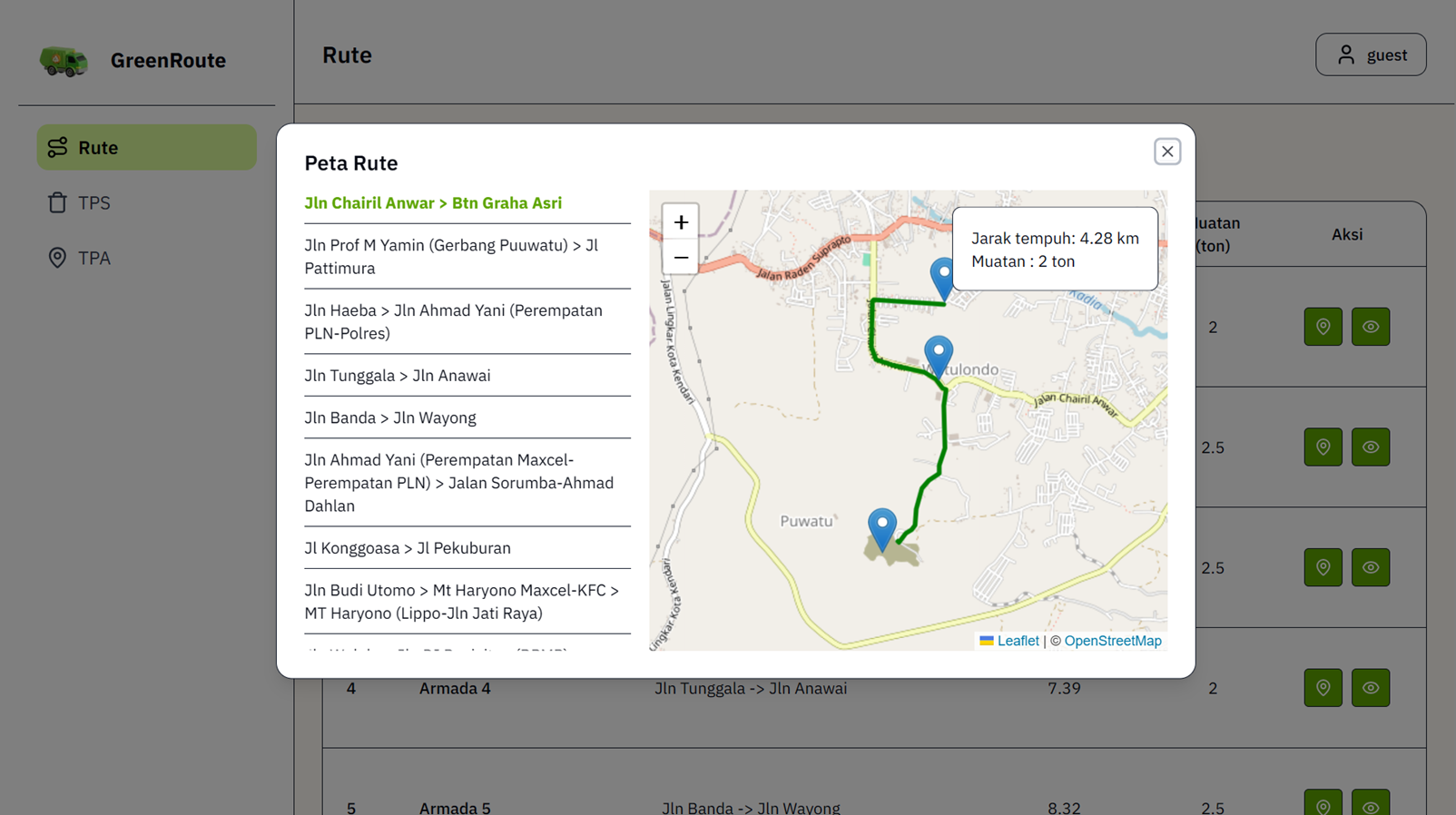Open the TPS section from the sidebar

point(93,202)
